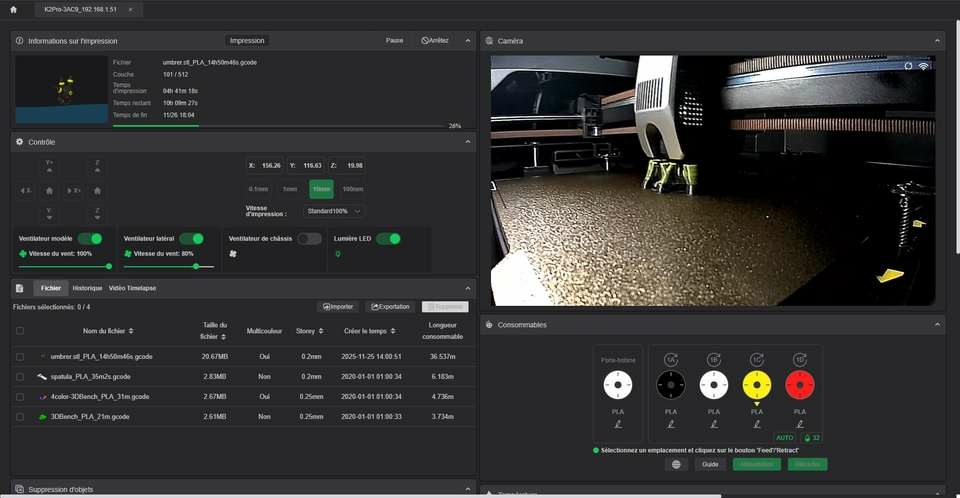Click the print preview thumbnail

coord(61,89)
